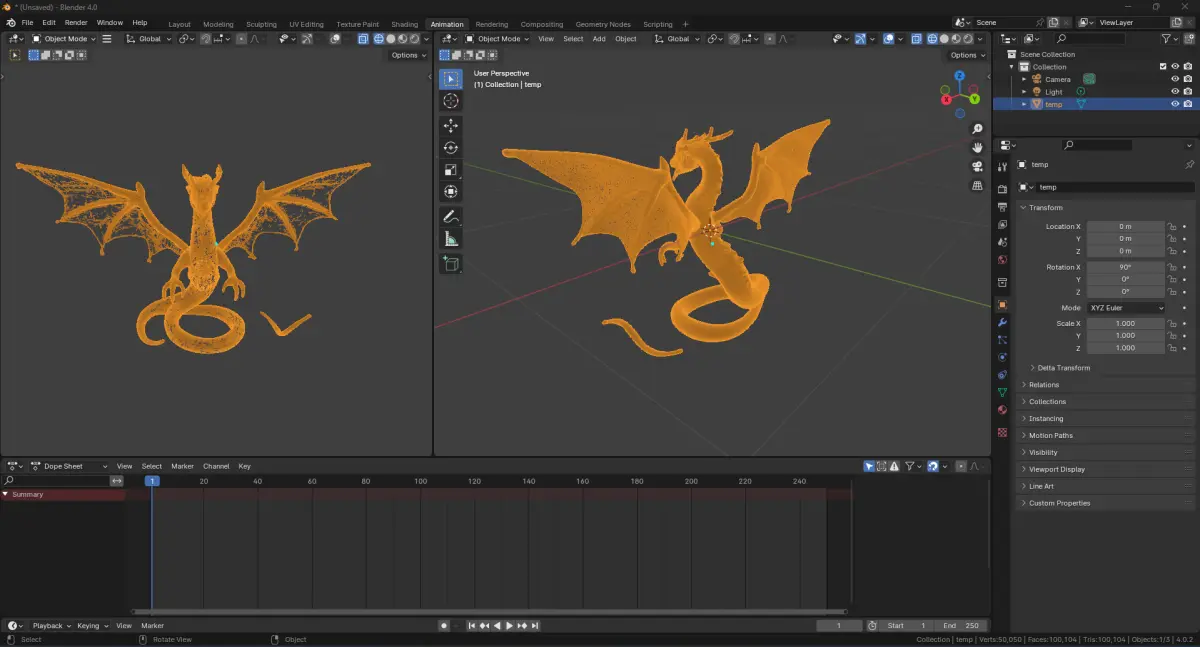Open the Material properties tab

(x=1002, y=410)
